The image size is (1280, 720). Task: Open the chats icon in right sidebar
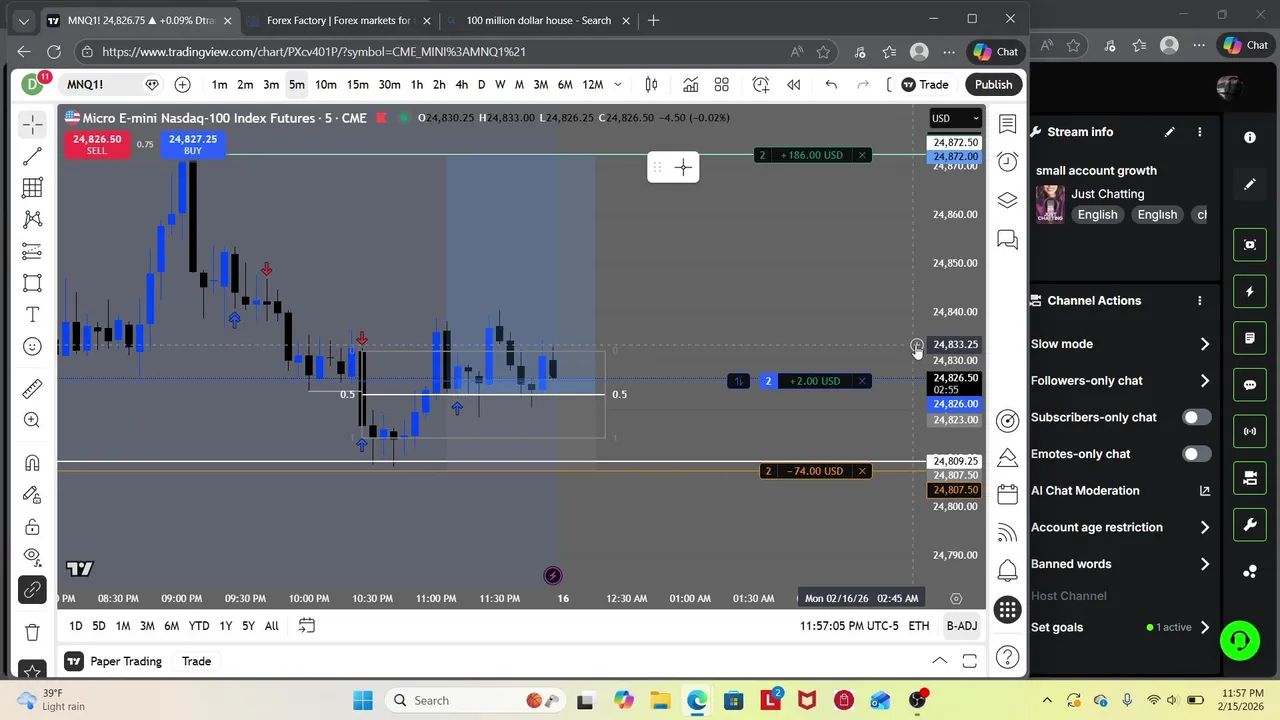pyautogui.click(x=1007, y=240)
